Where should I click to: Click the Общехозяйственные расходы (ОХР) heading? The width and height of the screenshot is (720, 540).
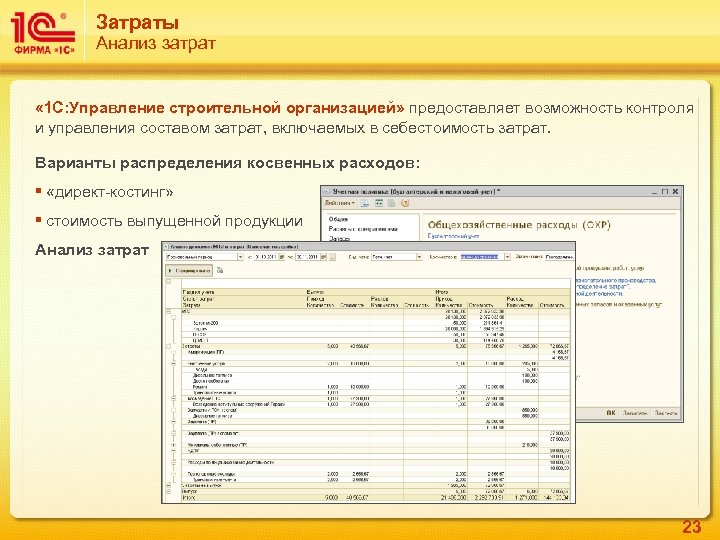[x=519, y=225]
